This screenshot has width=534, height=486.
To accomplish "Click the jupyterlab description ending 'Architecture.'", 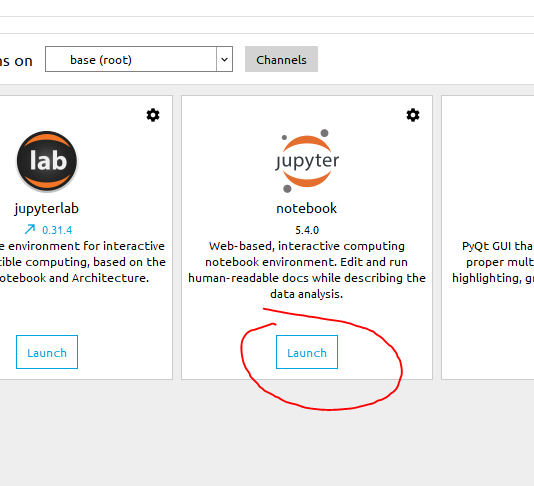I will pos(82,262).
